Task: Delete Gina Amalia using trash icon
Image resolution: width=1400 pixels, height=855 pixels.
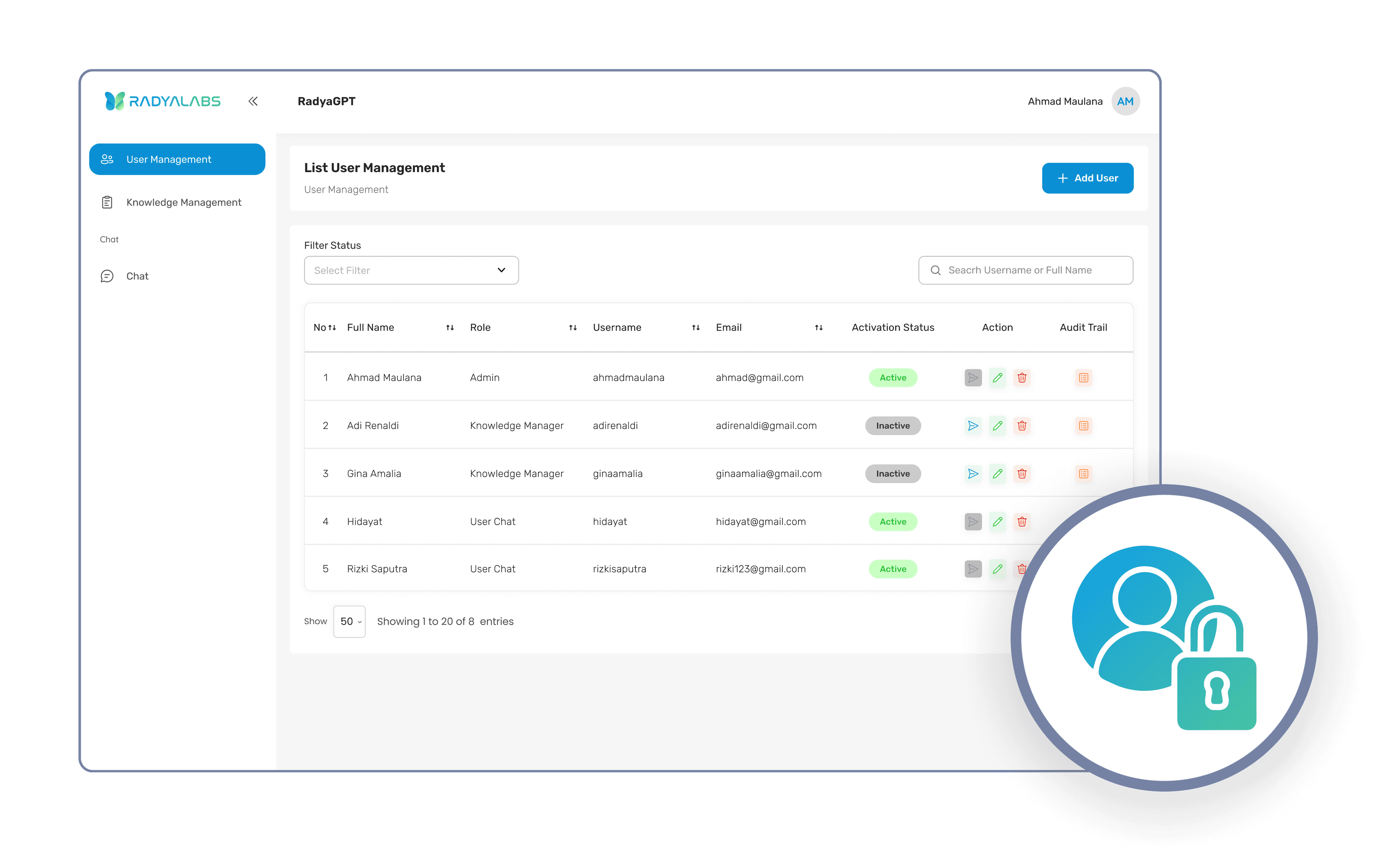Action: click(x=1022, y=474)
